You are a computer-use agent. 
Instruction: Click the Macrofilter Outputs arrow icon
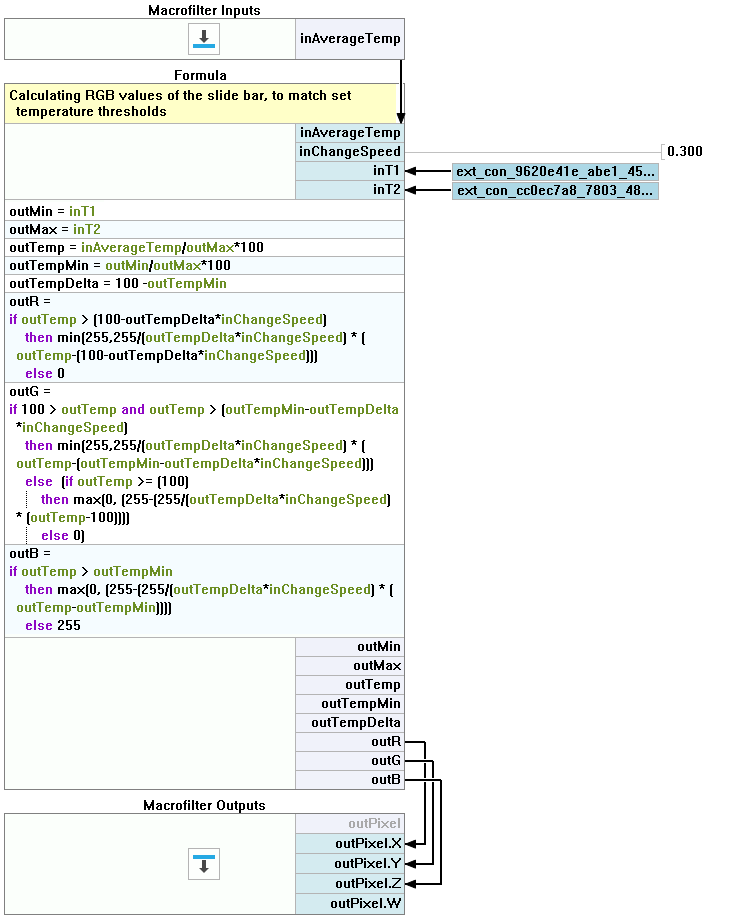(x=204, y=863)
